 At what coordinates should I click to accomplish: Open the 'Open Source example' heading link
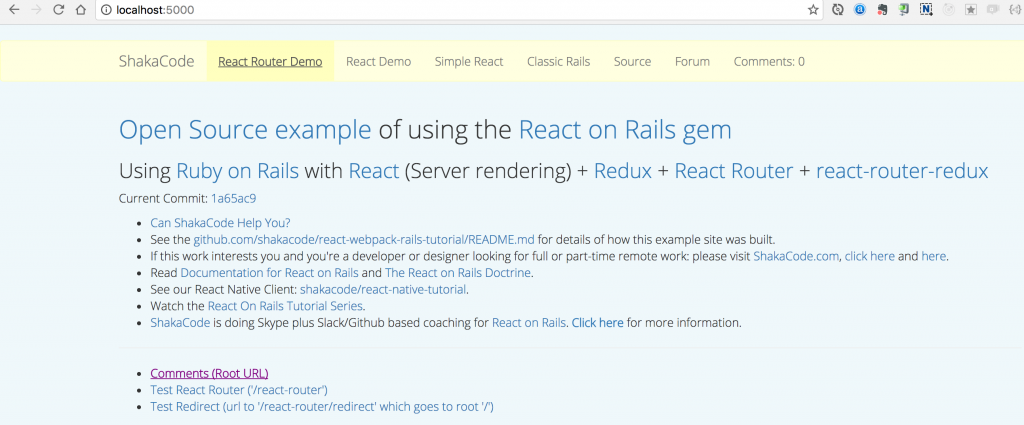point(245,130)
